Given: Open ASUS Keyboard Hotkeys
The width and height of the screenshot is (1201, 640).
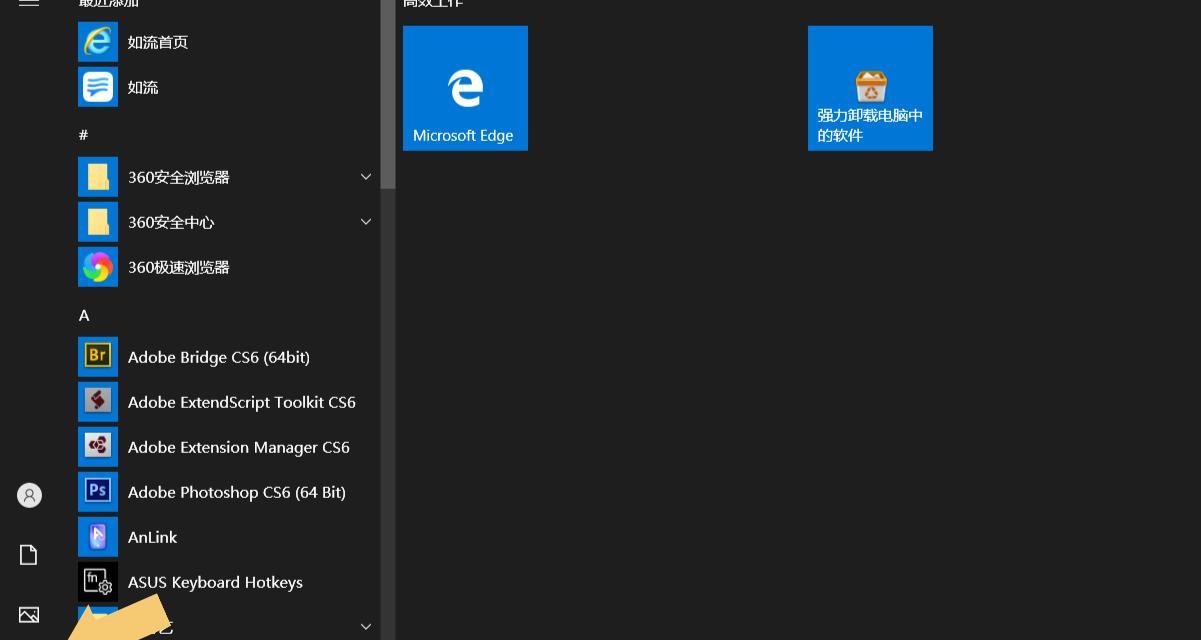Looking at the screenshot, I should [226, 582].
